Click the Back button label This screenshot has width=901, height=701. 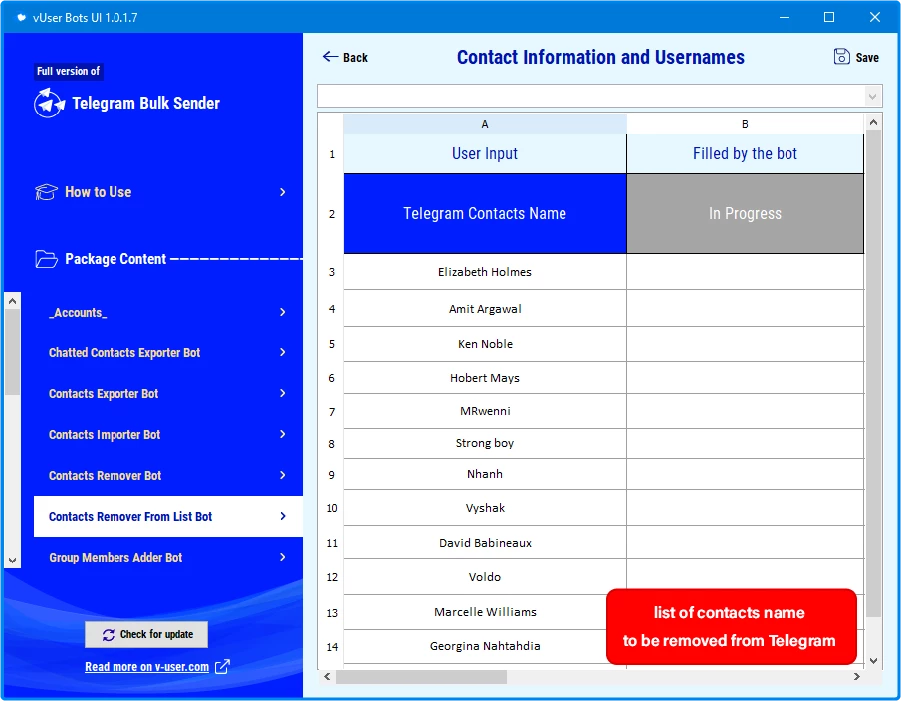click(x=355, y=57)
